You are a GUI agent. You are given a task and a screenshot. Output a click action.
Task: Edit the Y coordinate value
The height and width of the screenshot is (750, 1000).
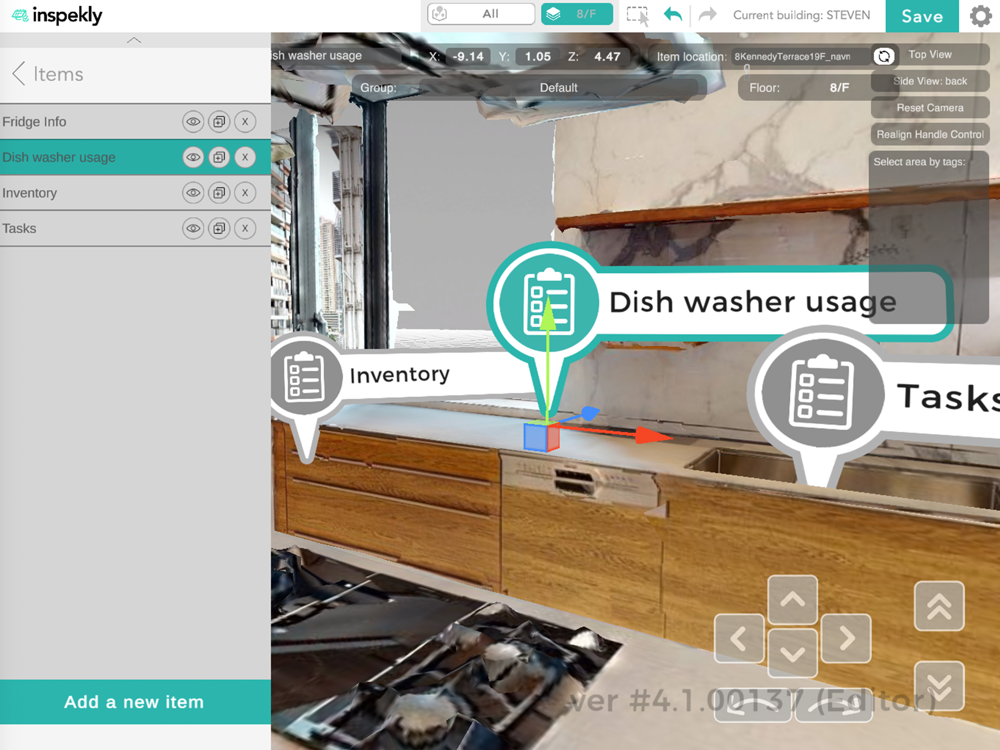click(x=538, y=57)
